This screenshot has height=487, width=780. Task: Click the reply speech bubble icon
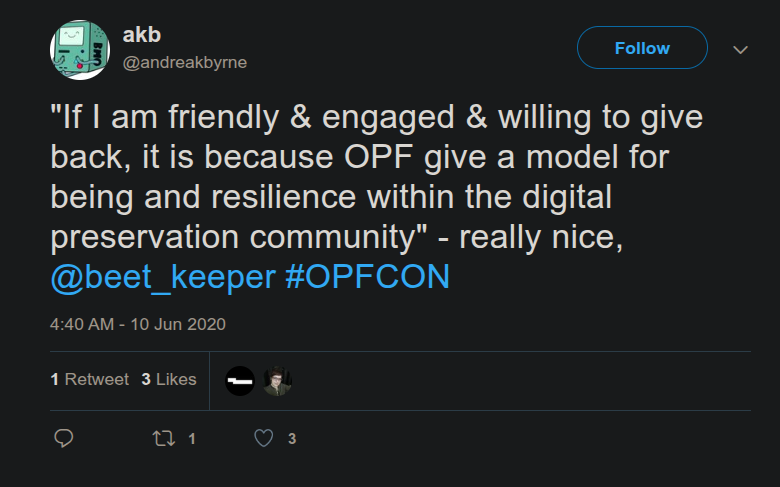[63, 438]
